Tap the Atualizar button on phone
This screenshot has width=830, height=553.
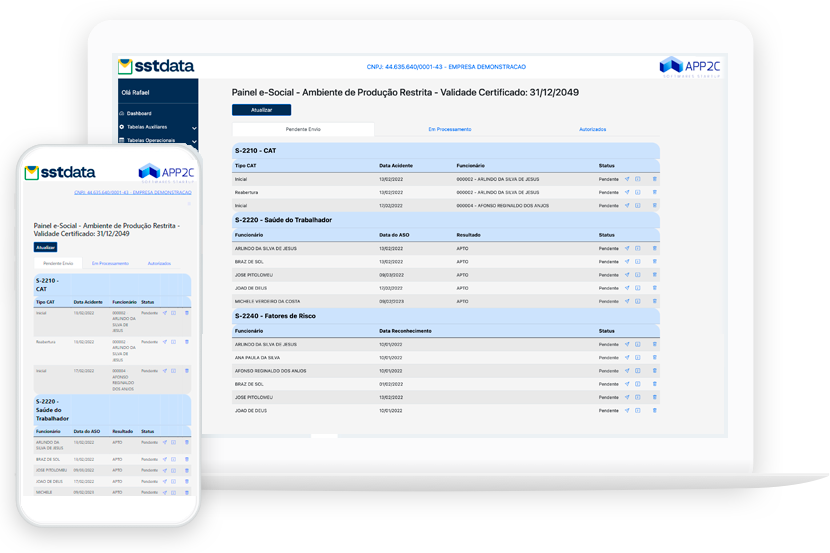(x=46, y=247)
